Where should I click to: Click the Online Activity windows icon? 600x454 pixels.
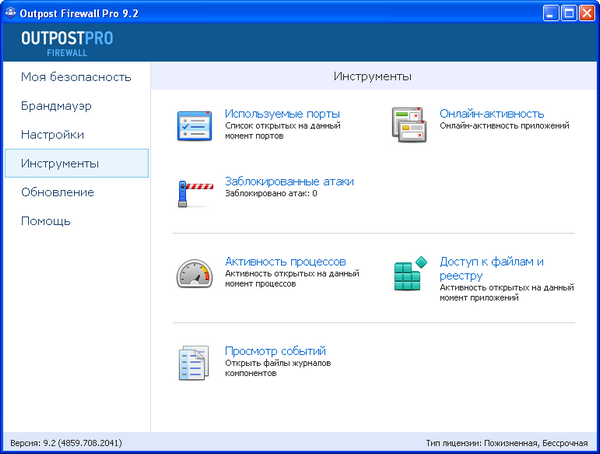click(409, 125)
